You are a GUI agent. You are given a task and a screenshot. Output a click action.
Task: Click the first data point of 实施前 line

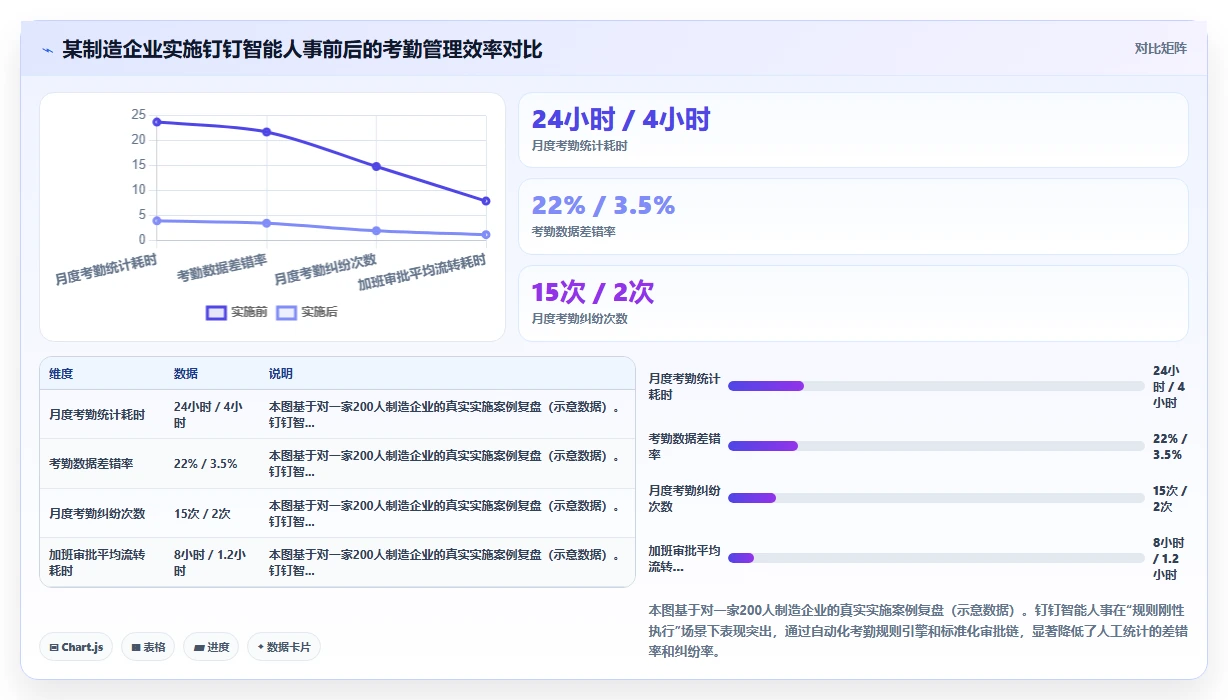tap(157, 122)
